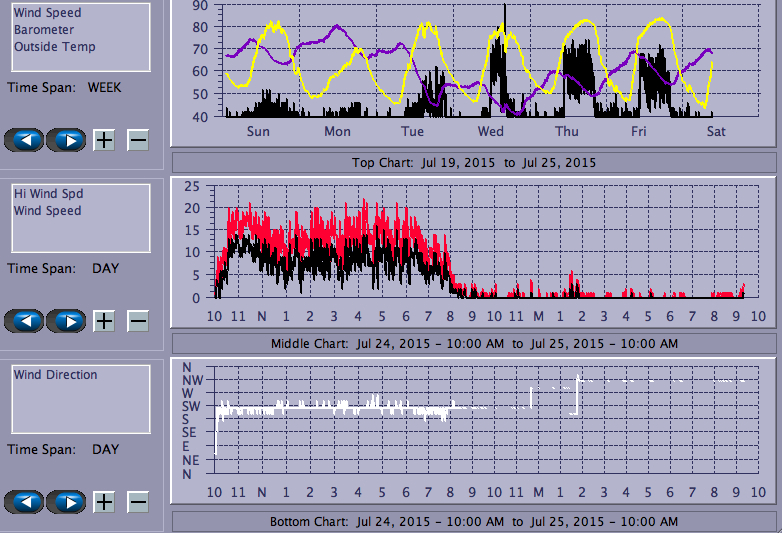Click minus button under the Wind Direction list
Viewport: 782px width, 533px height.
click(x=138, y=502)
